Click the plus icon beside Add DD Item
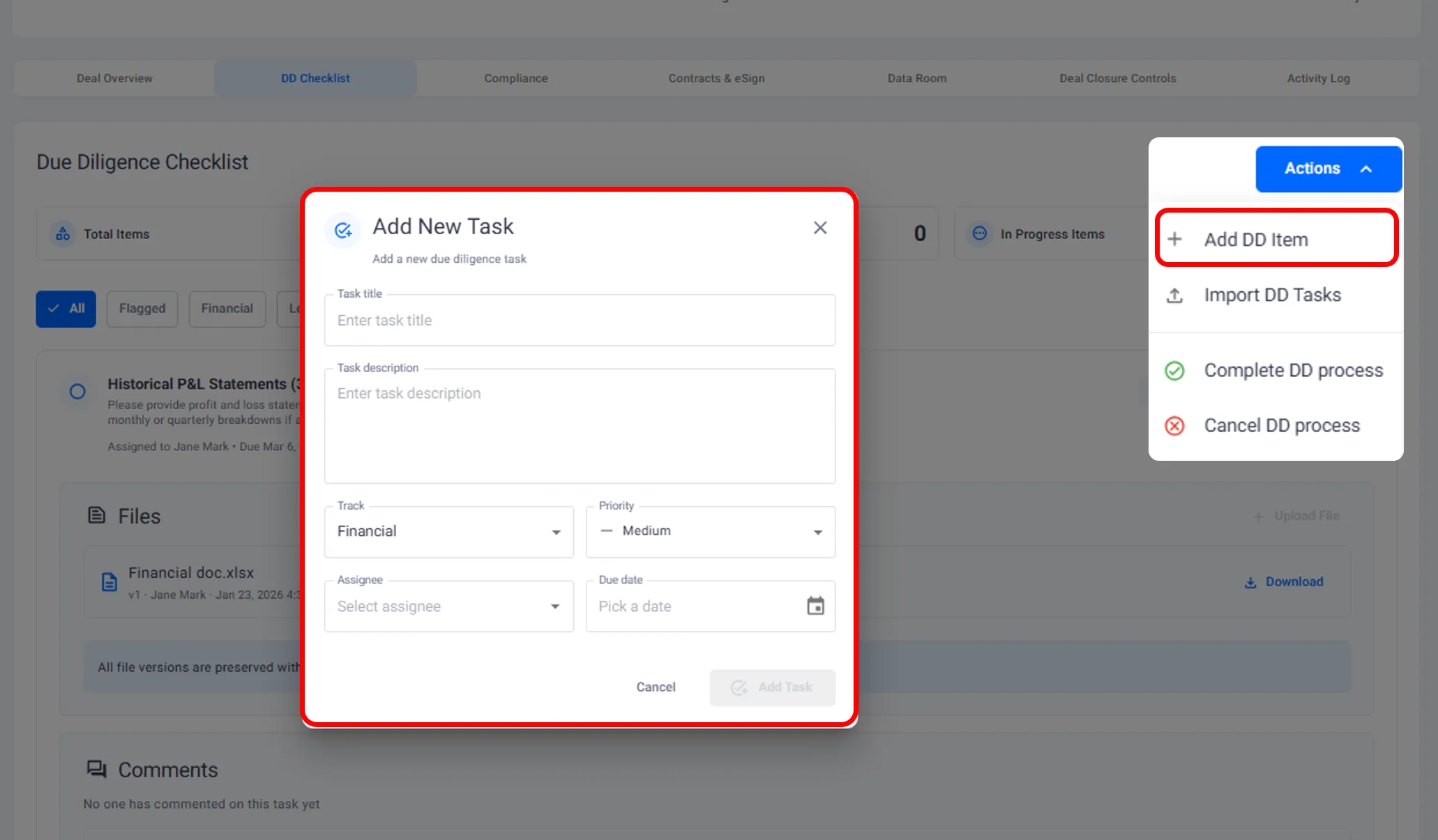 tap(1174, 239)
